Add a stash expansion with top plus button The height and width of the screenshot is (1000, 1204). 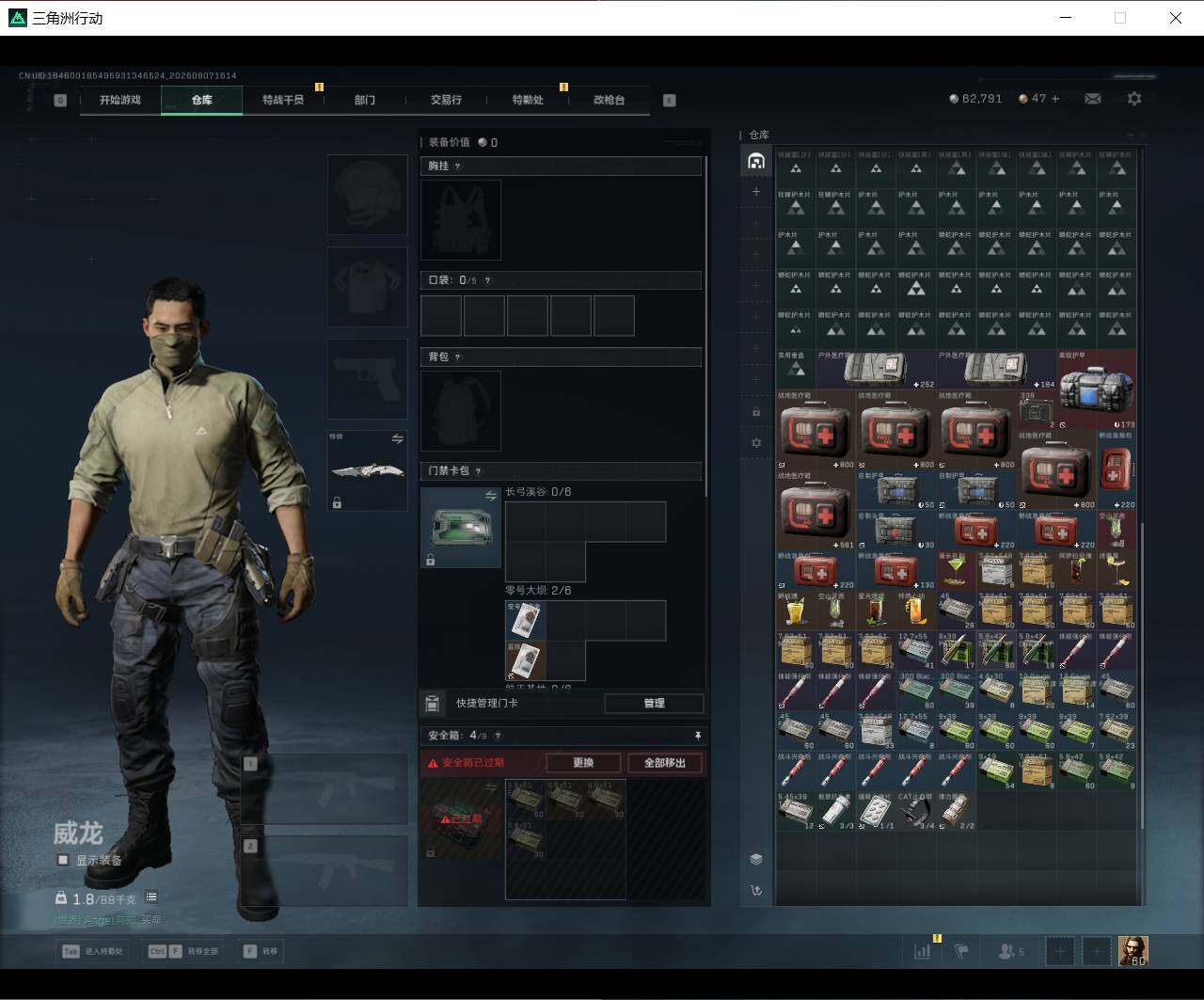pyautogui.click(x=756, y=192)
